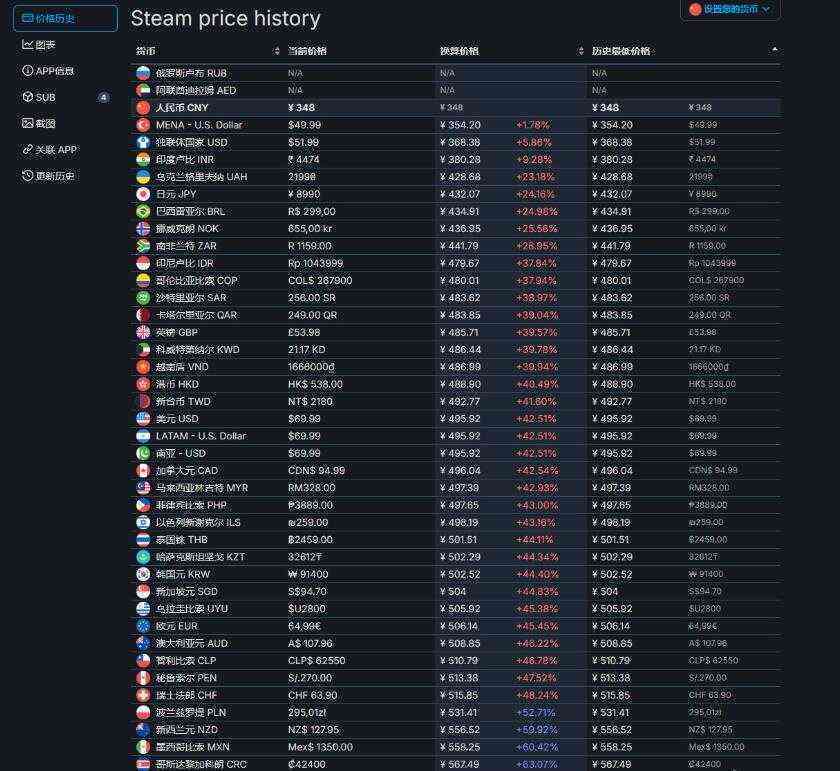The image size is (840, 771).
Task: Click the HK$ 538.00 current price
Action: coord(315,384)
